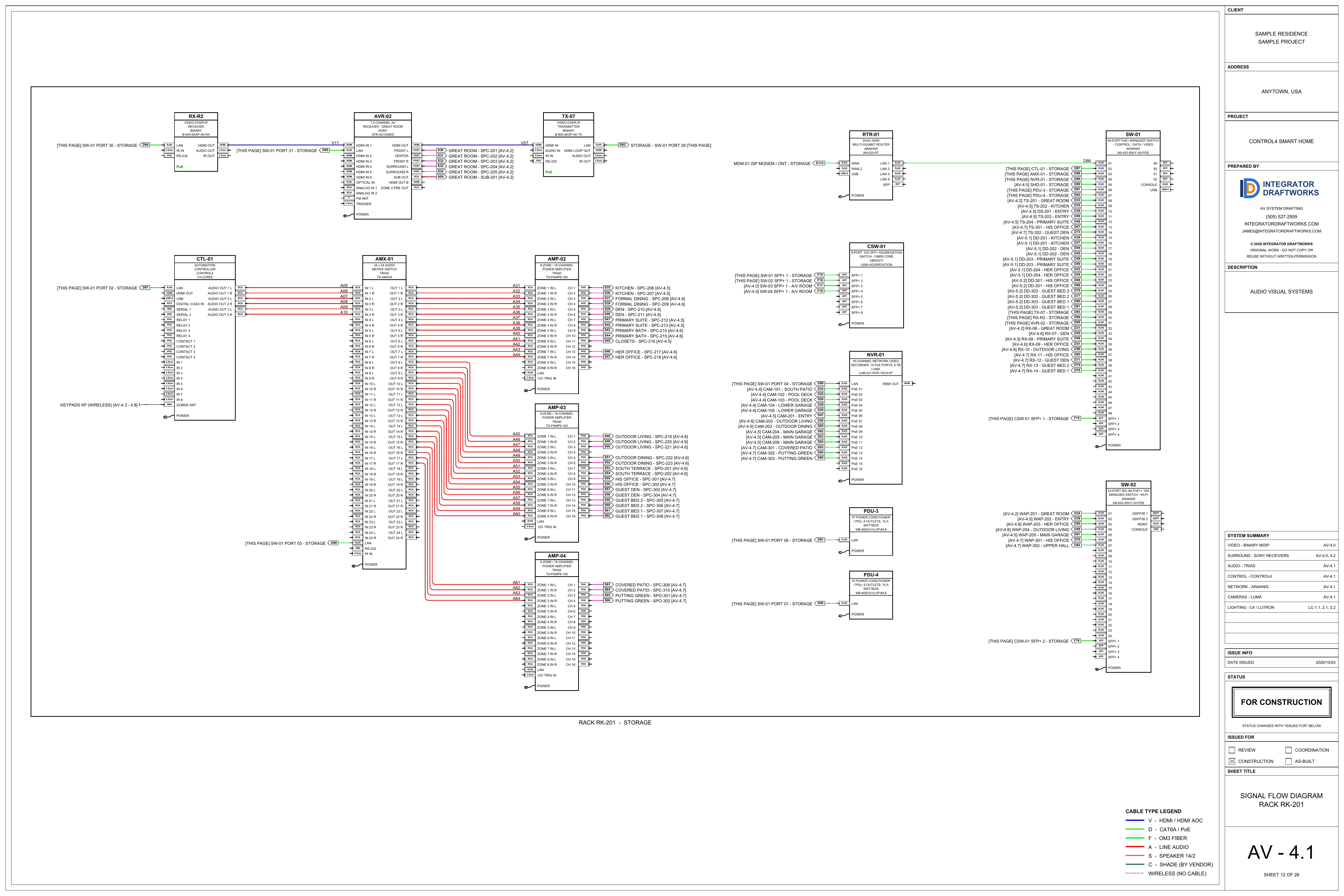The width and height of the screenshot is (1344, 896).
Task: Check the Review checkbox under Issued For
Action: point(1232,750)
